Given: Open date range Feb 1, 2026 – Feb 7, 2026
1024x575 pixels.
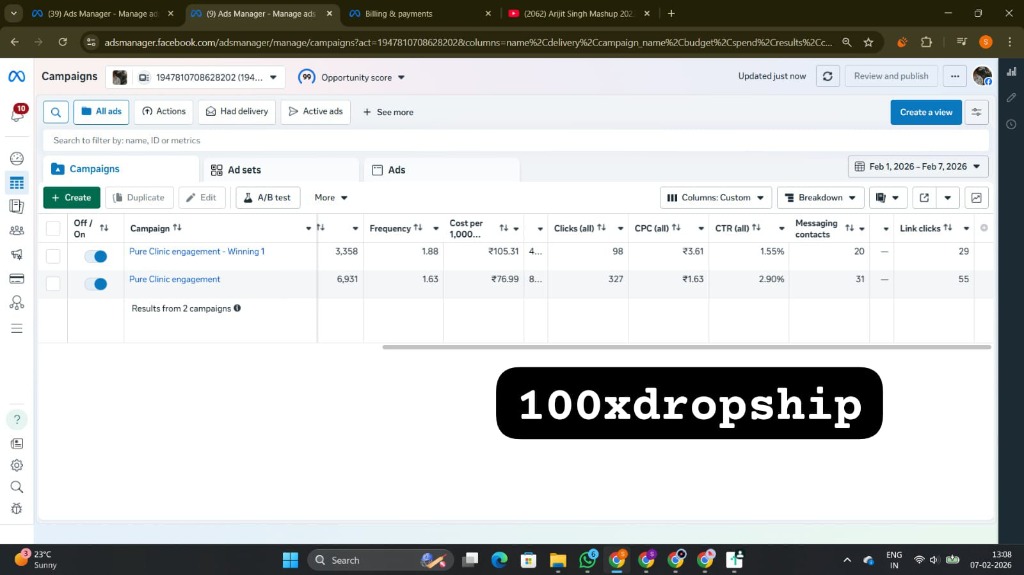Looking at the screenshot, I should 918,167.
